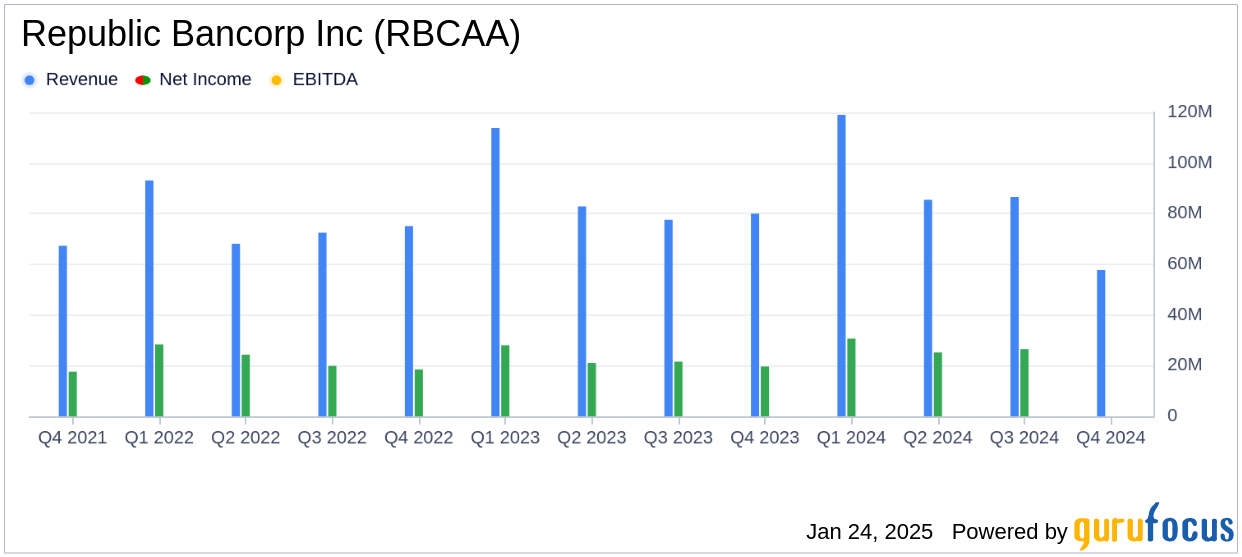Click the 20M y-axis value
Screen dimensions: 1242x557
click(x=1185, y=365)
